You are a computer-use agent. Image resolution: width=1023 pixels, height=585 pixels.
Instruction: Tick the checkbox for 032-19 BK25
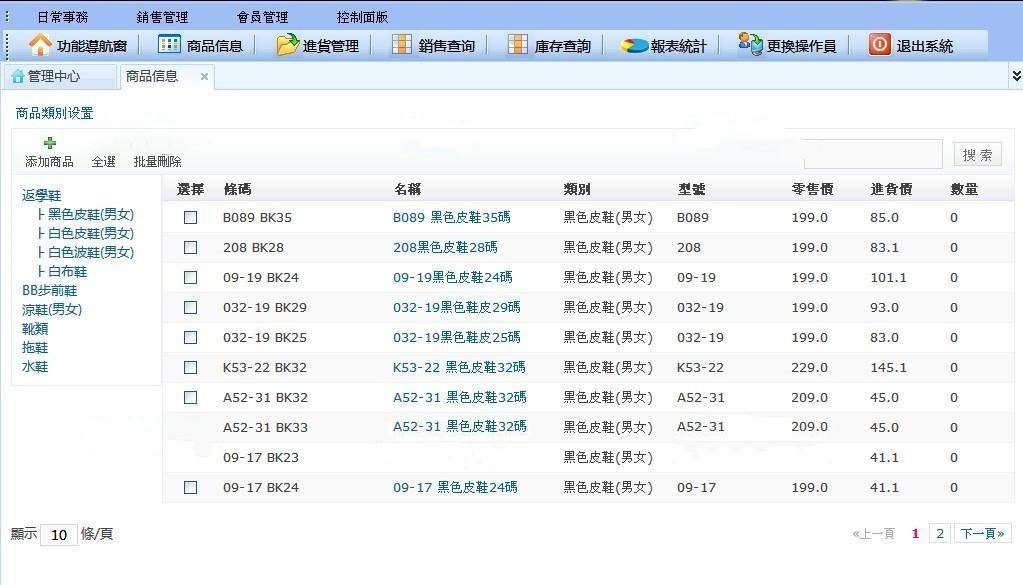point(191,337)
